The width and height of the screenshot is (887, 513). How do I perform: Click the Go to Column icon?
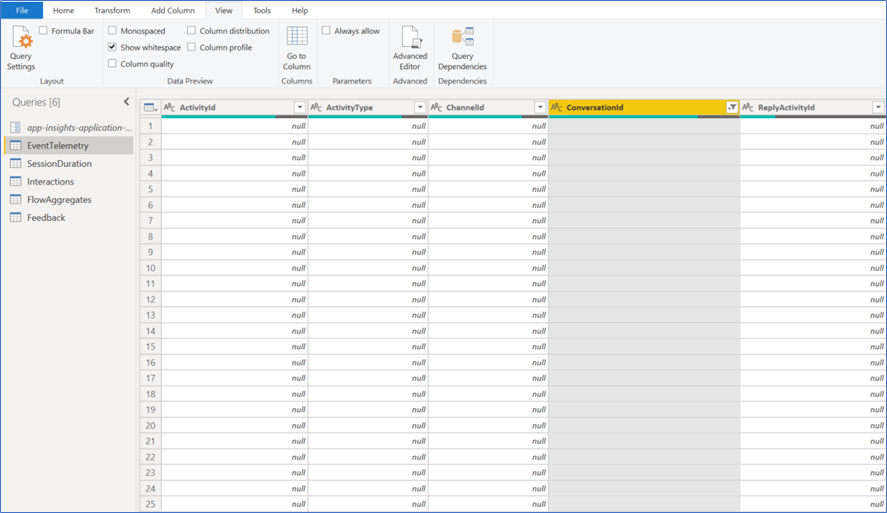click(296, 36)
